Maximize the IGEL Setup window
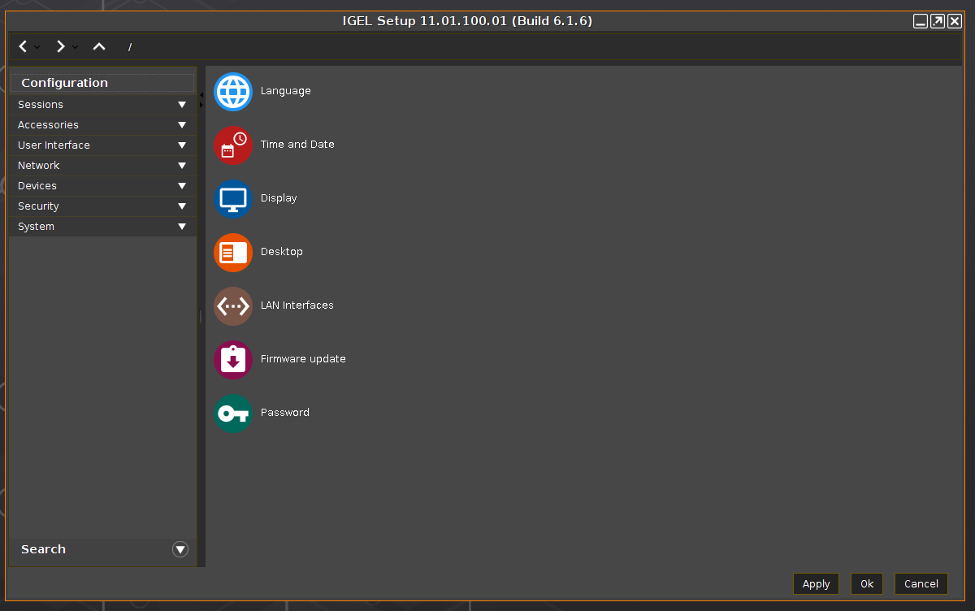 [937, 22]
